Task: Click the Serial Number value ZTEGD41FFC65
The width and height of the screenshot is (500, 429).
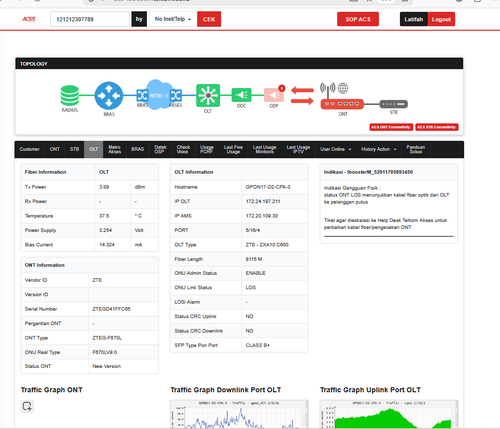Action: point(111,309)
